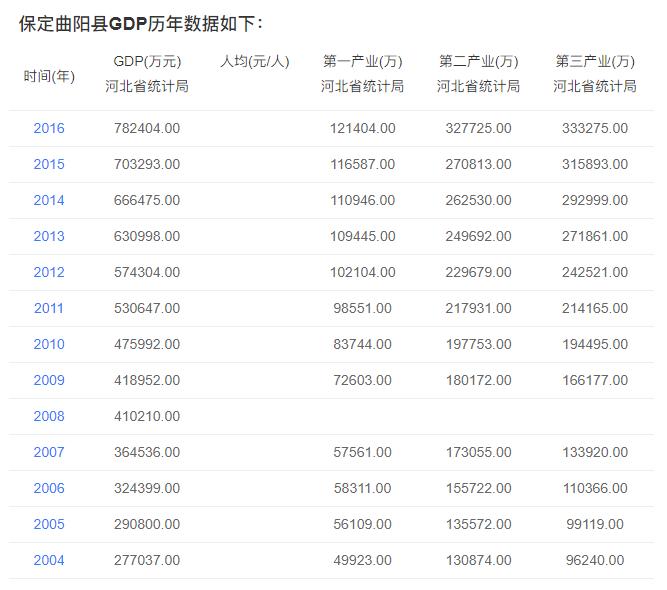Image resolution: width=667 pixels, height=590 pixels.
Task: Select GDP value 703293.00
Action: pos(147,164)
